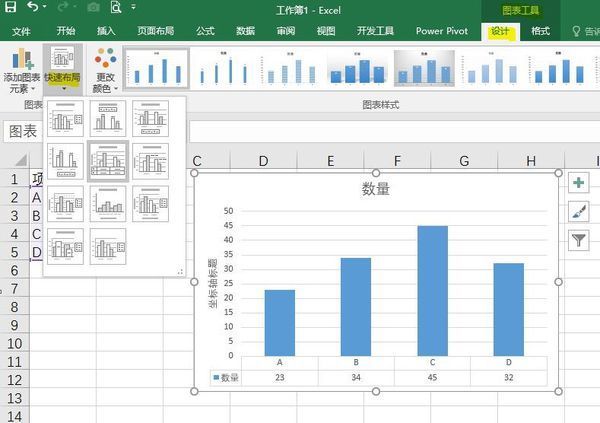
Task: Choose quick layout 8 in third row
Action: tap(108, 204)
